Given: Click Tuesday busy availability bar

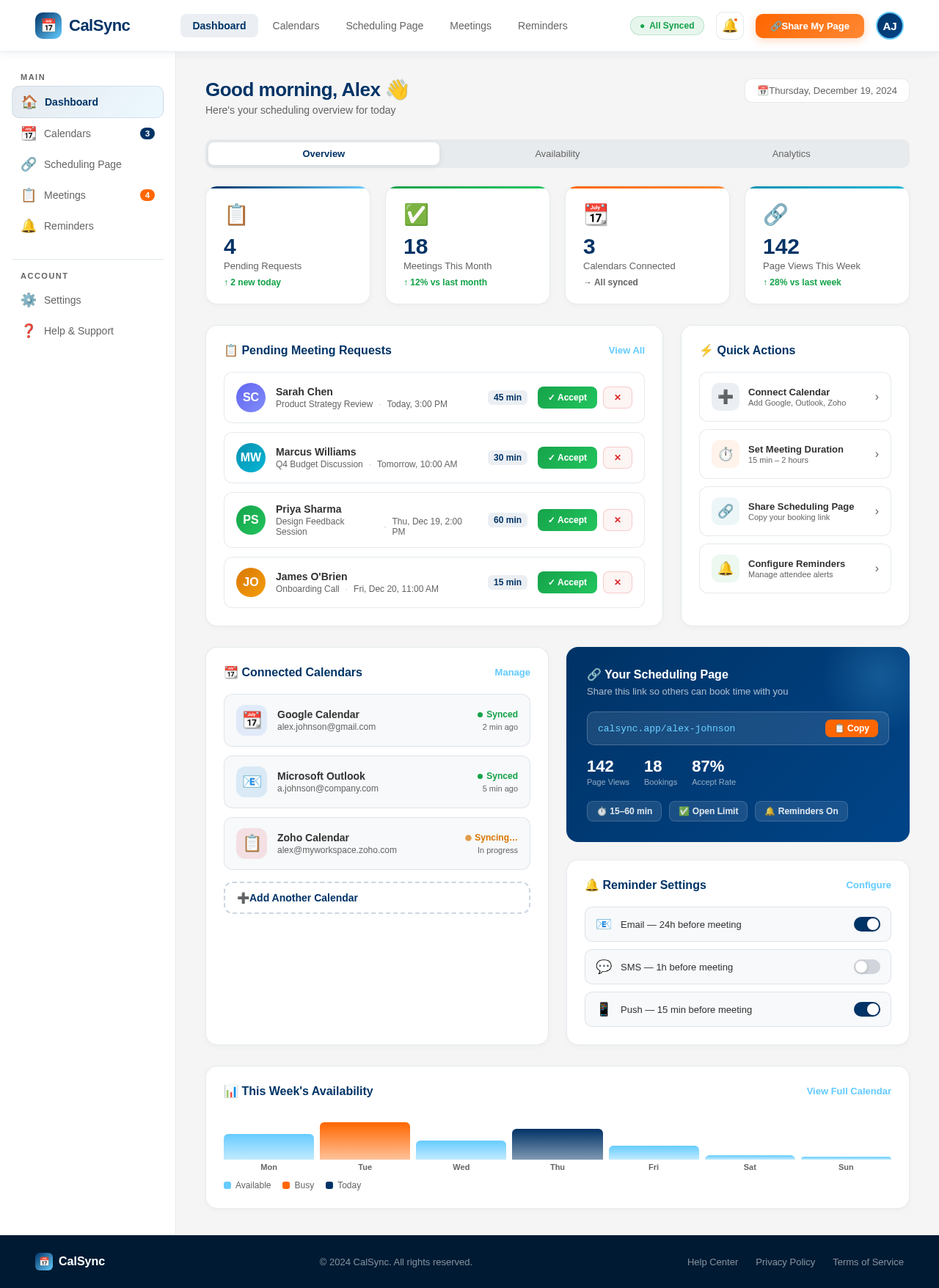Looking at the screenshot, I should point(365,1141).
